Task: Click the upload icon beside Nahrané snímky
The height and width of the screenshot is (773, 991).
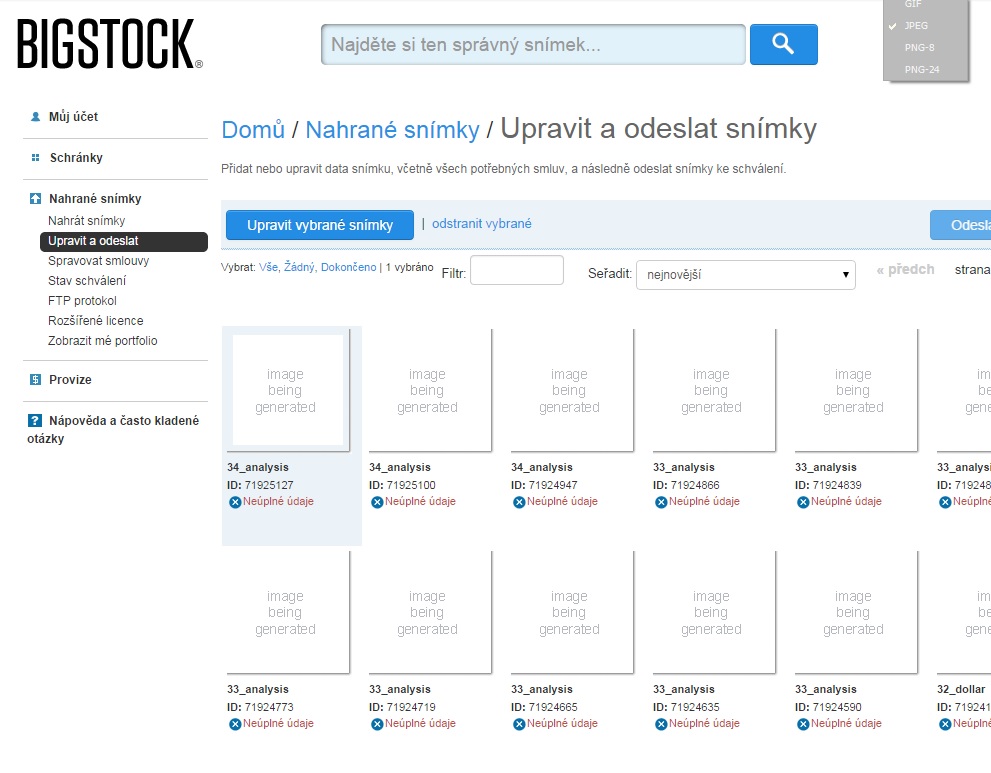Action: (35, 198)
